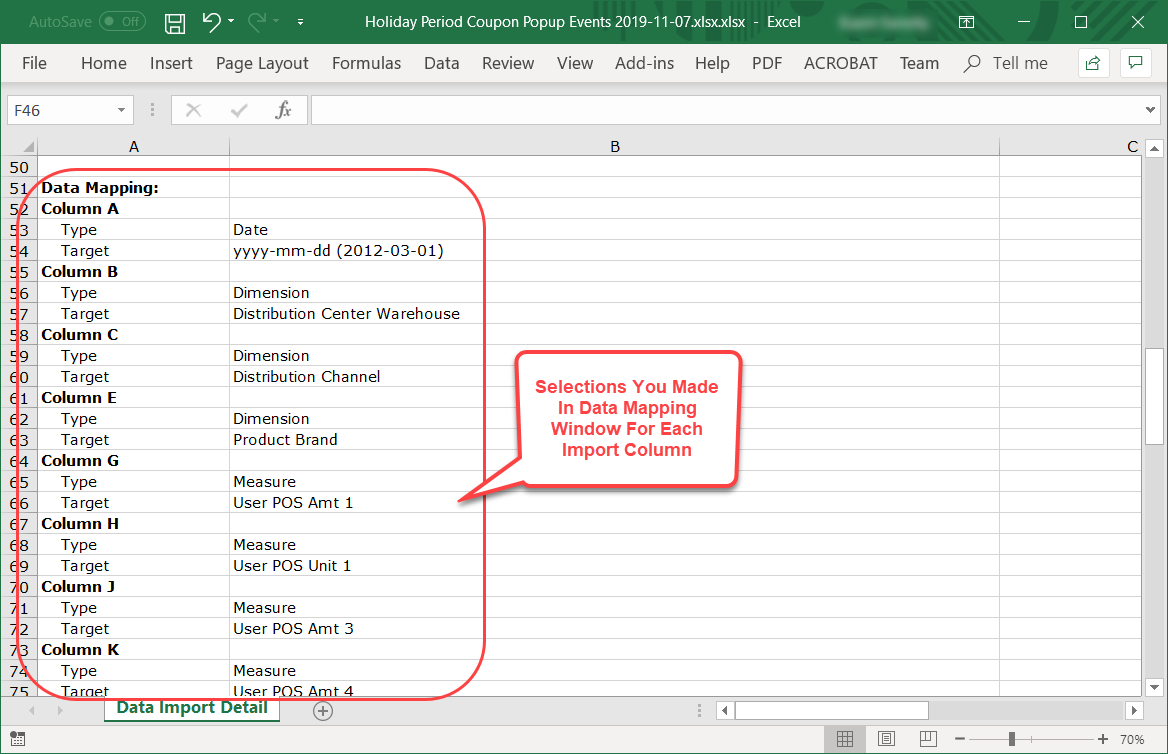
Task: Open the Page Layout ribbon tab
Action: 262,63
